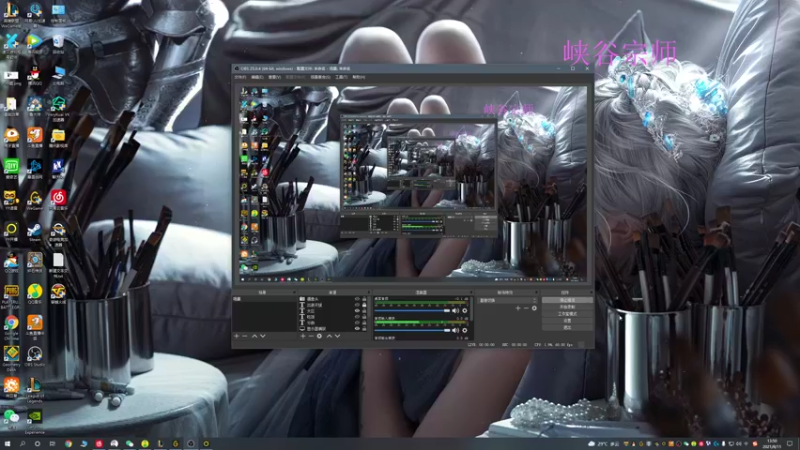Image resolution: width=800 pixels, height=450 pixels.
Task: Toggle visibility of the camera source row
Action: tap(357, 299)
